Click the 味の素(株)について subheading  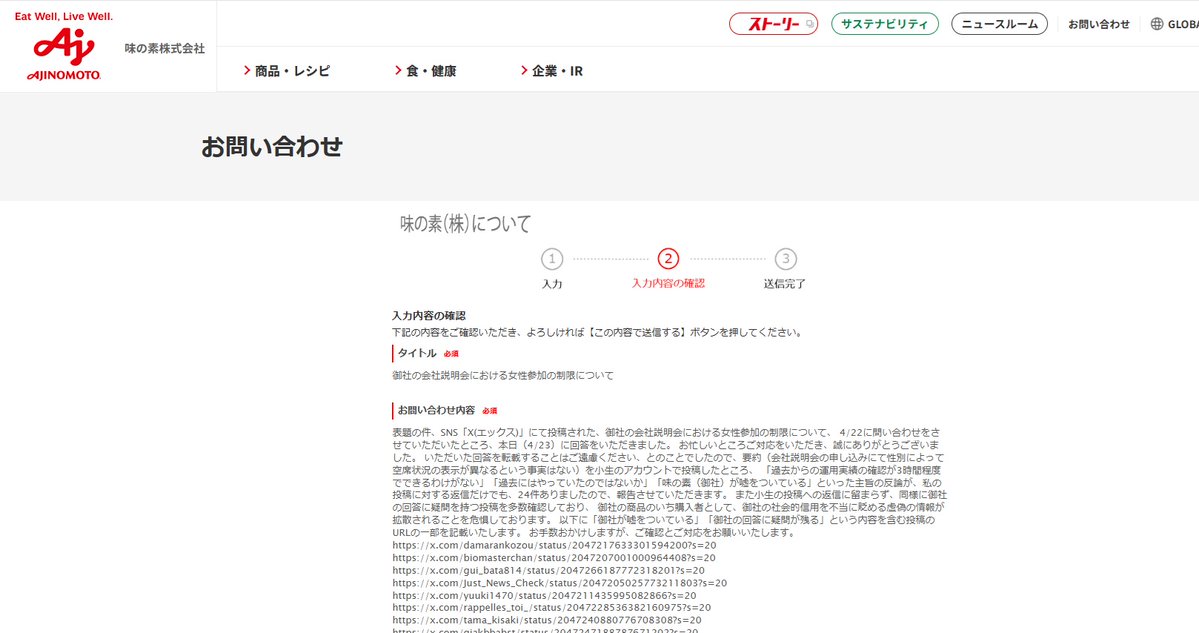pyautogui.click(x=466, y=224)
